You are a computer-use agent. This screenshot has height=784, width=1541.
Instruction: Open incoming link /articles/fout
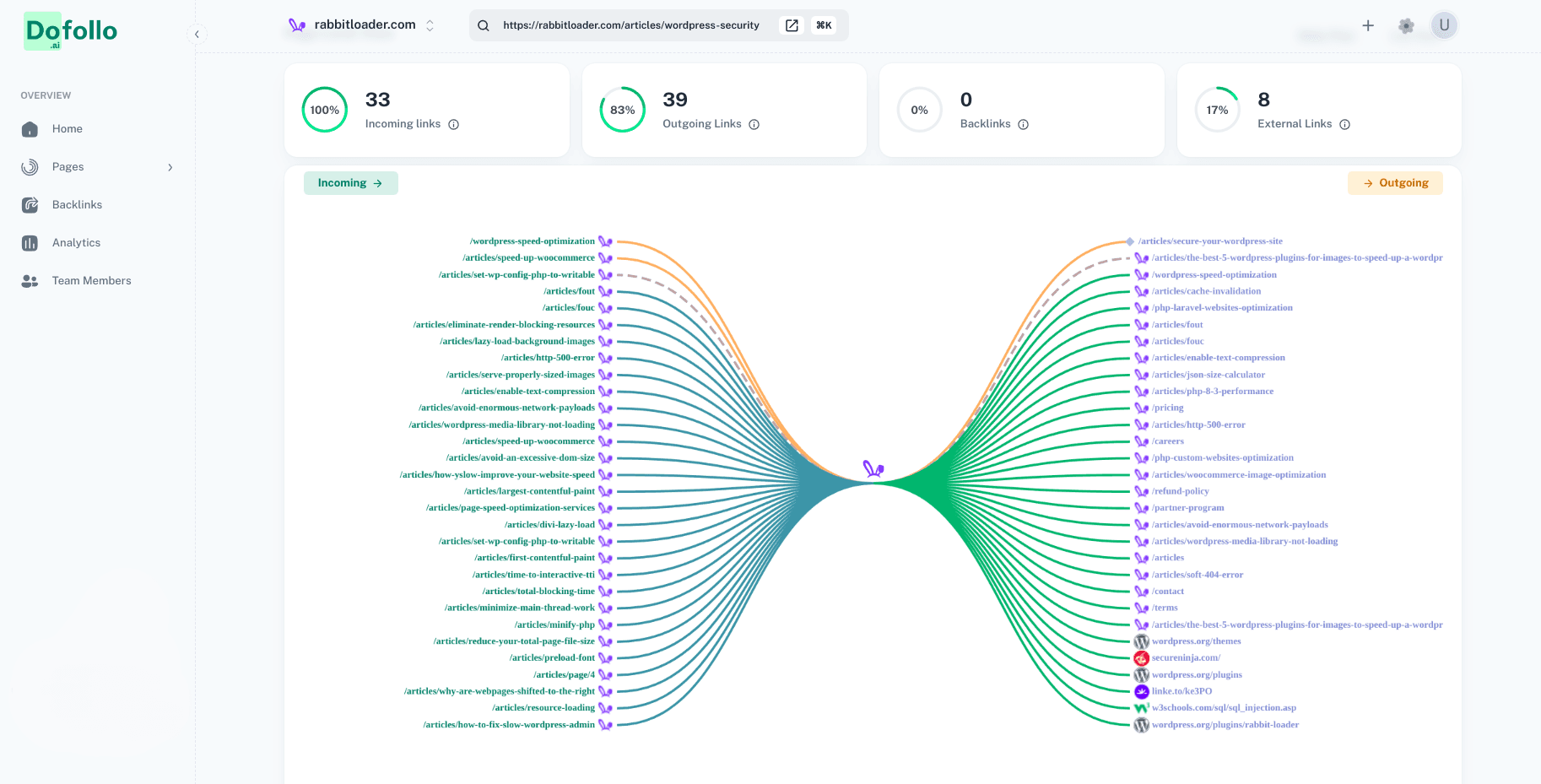[569, 291]
